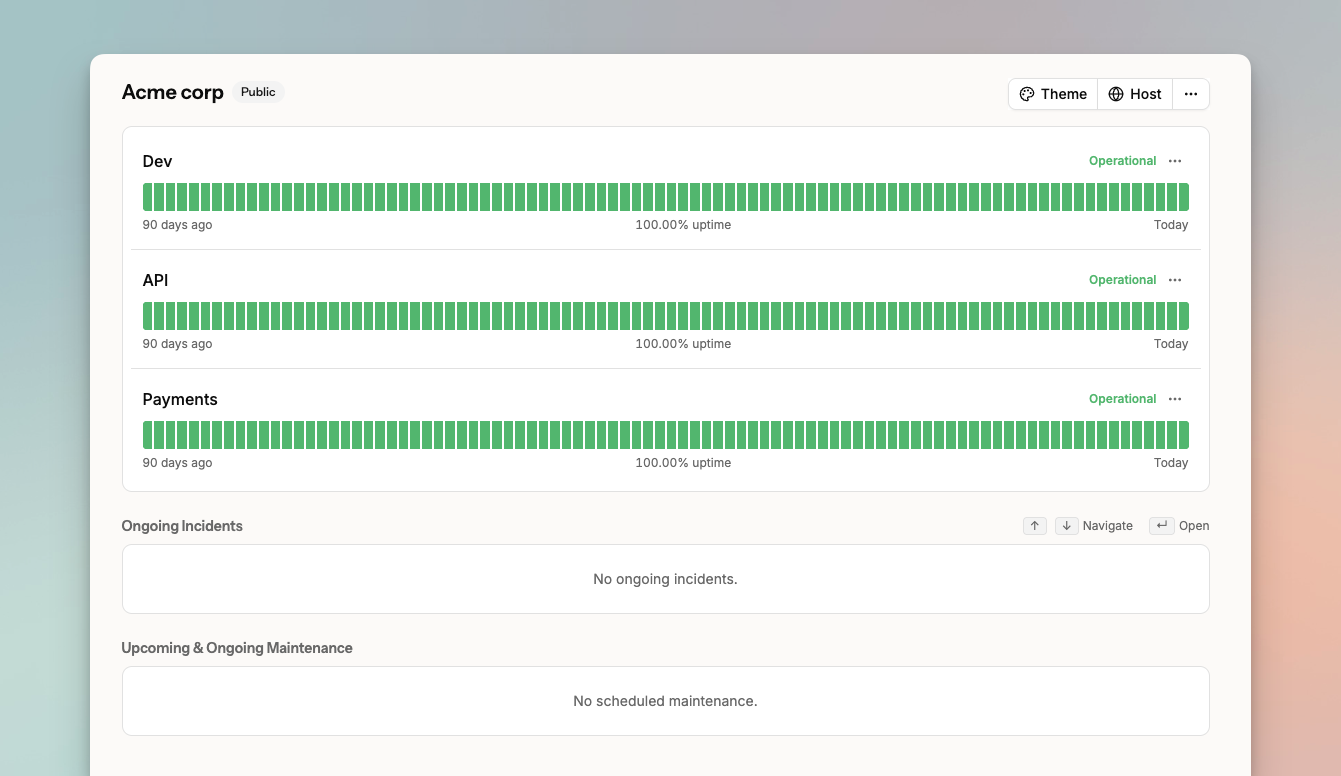Open the Payments monitor options menu

tap(1175, 399)
